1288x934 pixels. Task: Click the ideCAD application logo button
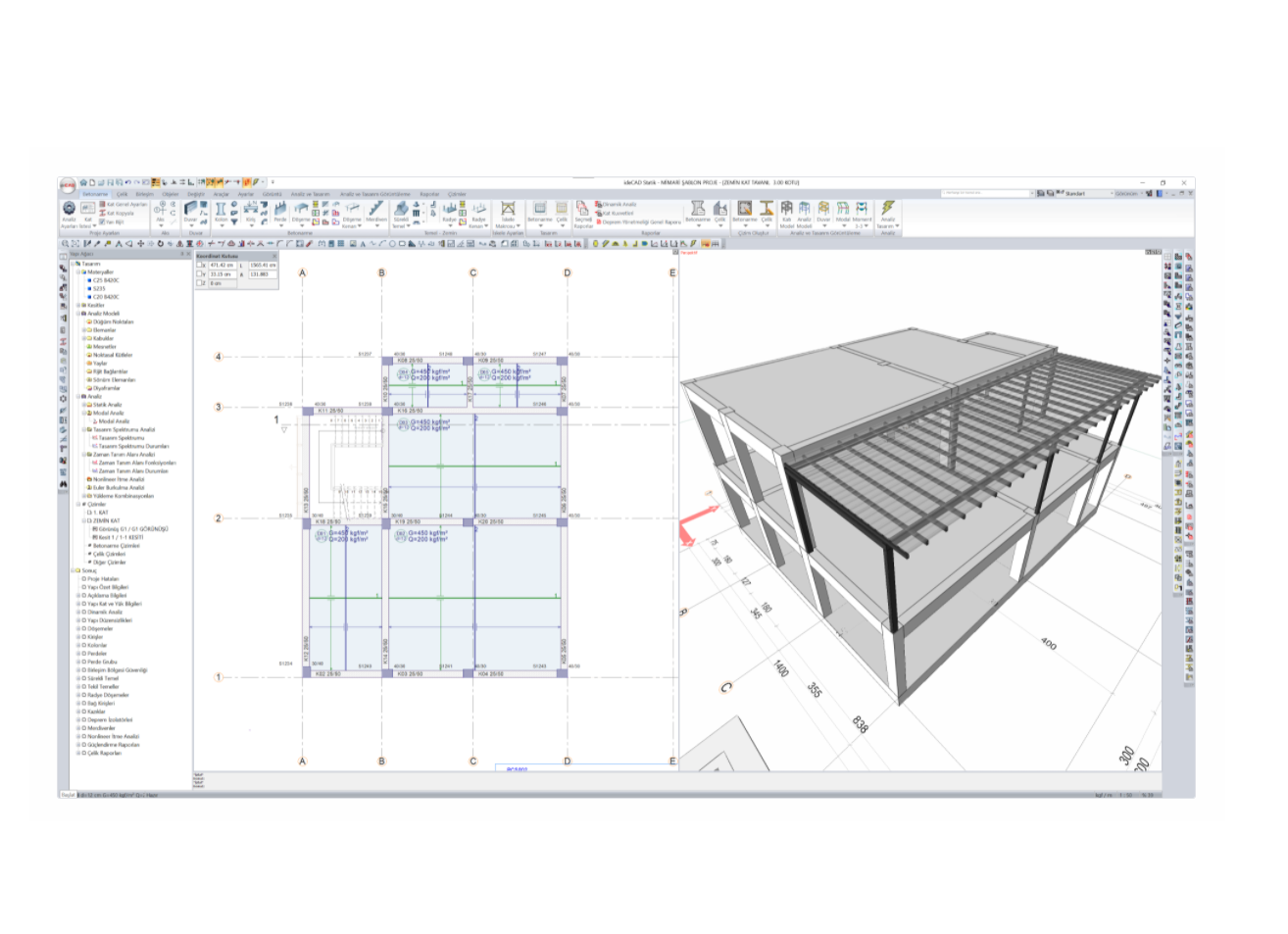coord(68,185)
